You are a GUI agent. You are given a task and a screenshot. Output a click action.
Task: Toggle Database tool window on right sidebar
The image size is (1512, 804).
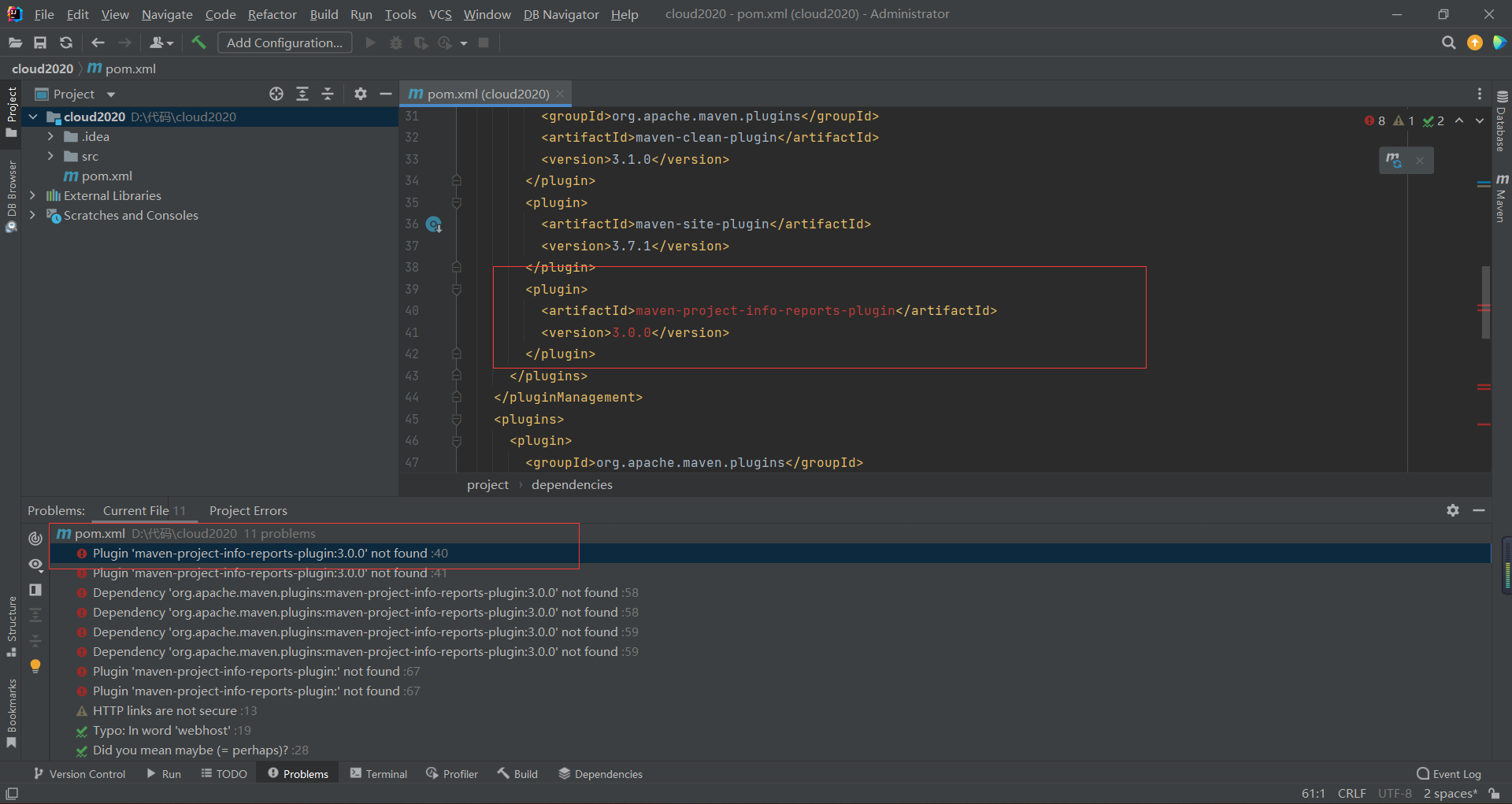[1501, 121]
